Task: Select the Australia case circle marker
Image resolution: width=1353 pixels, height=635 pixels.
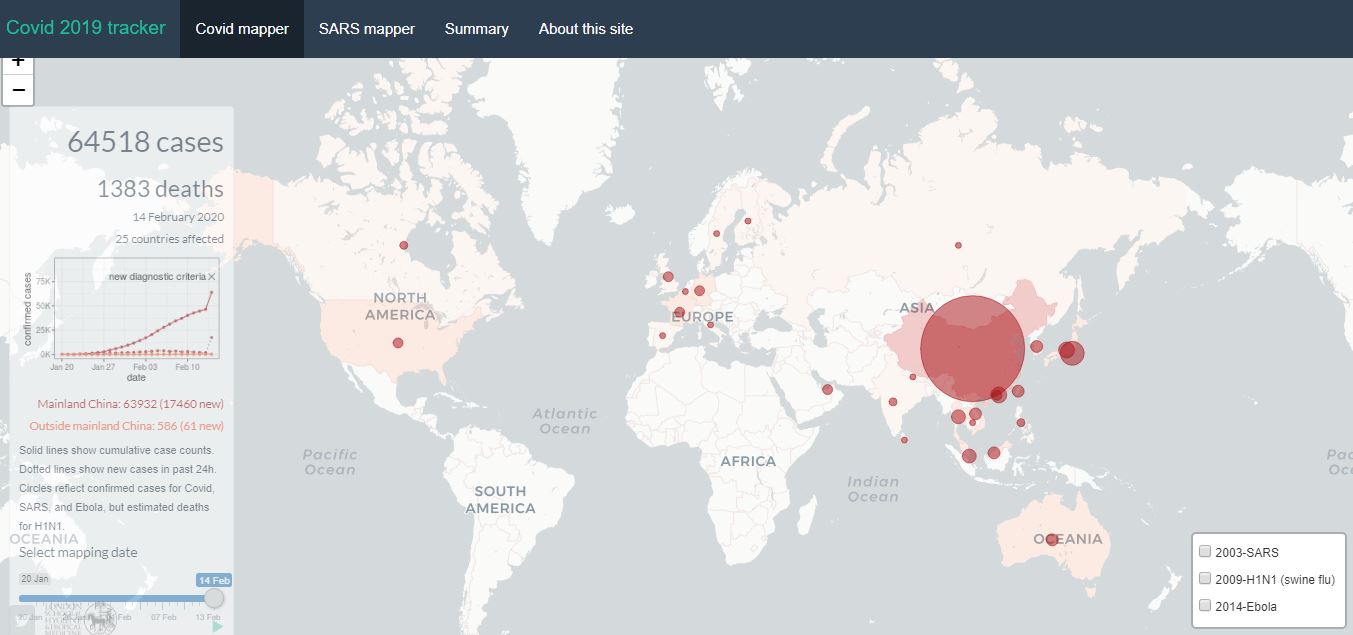Action: [x=1052, y=539]
